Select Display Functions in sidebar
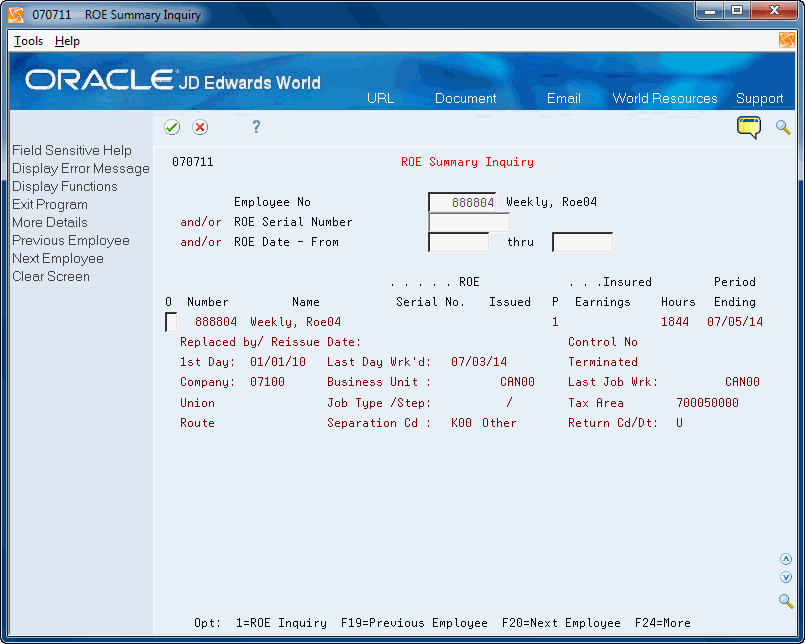 pos(65,186)
